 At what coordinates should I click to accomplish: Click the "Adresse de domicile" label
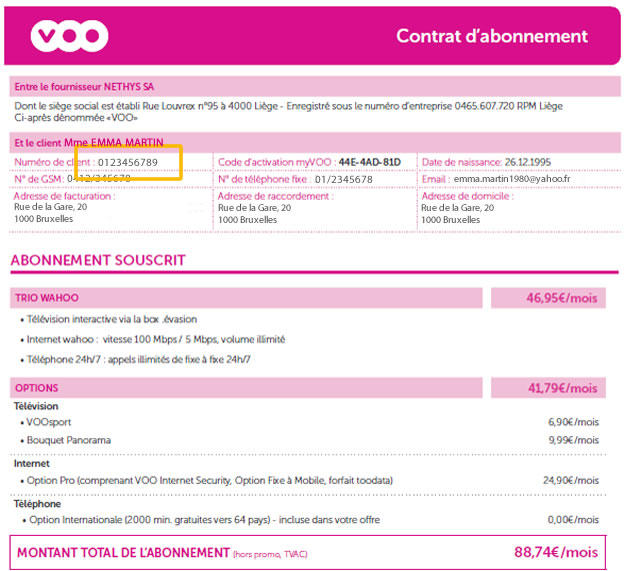(x=468, y=196)
